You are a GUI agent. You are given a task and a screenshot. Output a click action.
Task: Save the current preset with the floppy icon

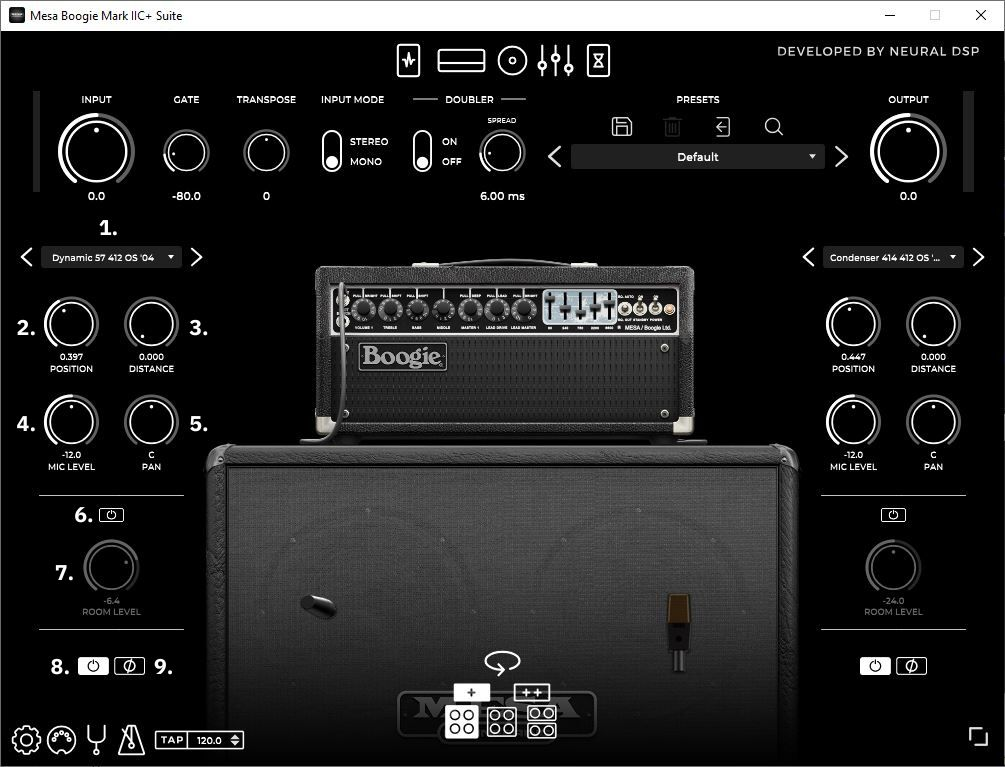(x=622, y=127)
